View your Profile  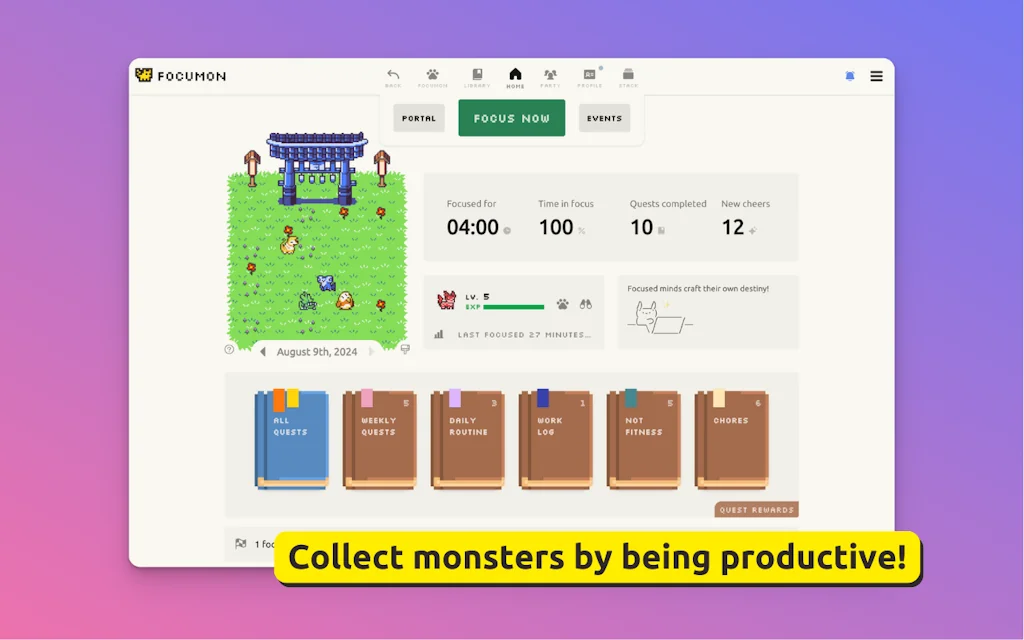pos(588,76)
